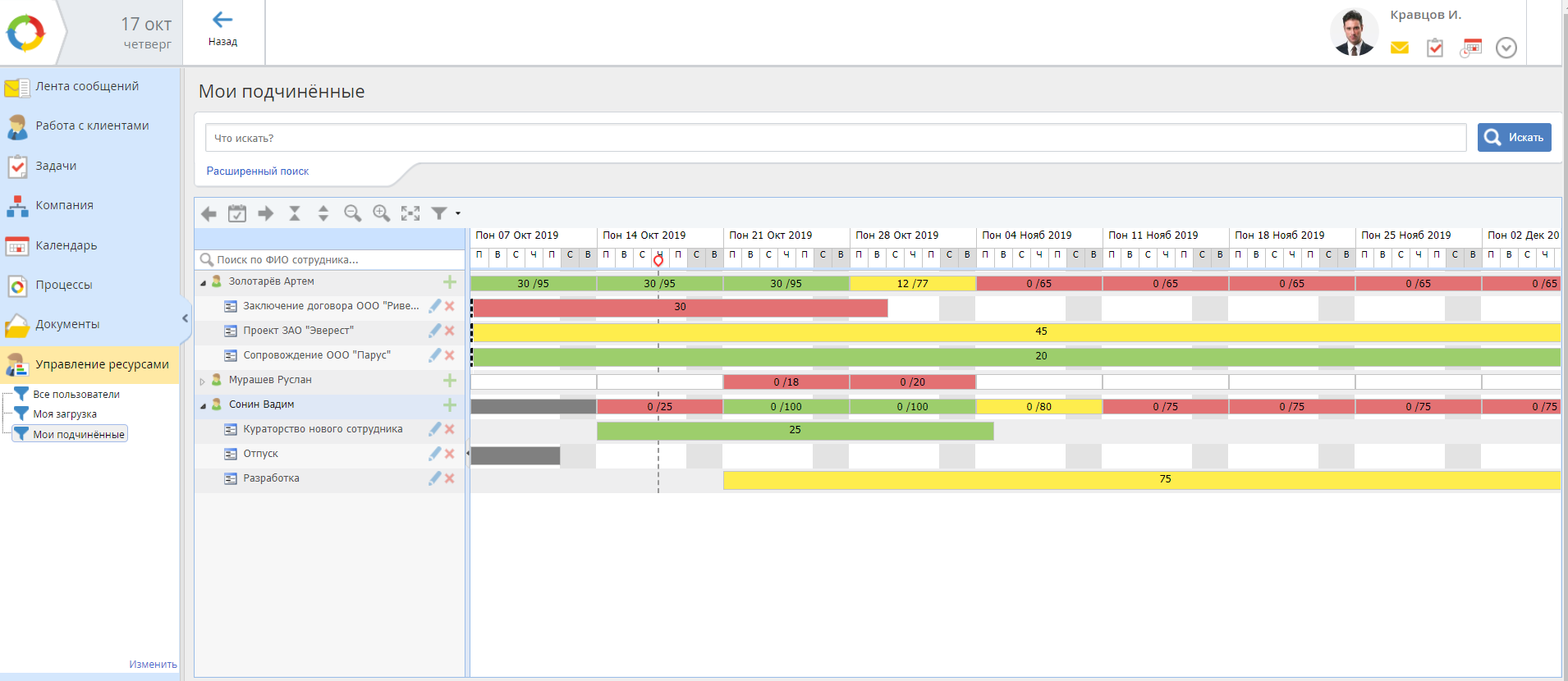Delete the "Разработка" entry with red X
The image size is (1568, 681).
[x=450, y=478]
